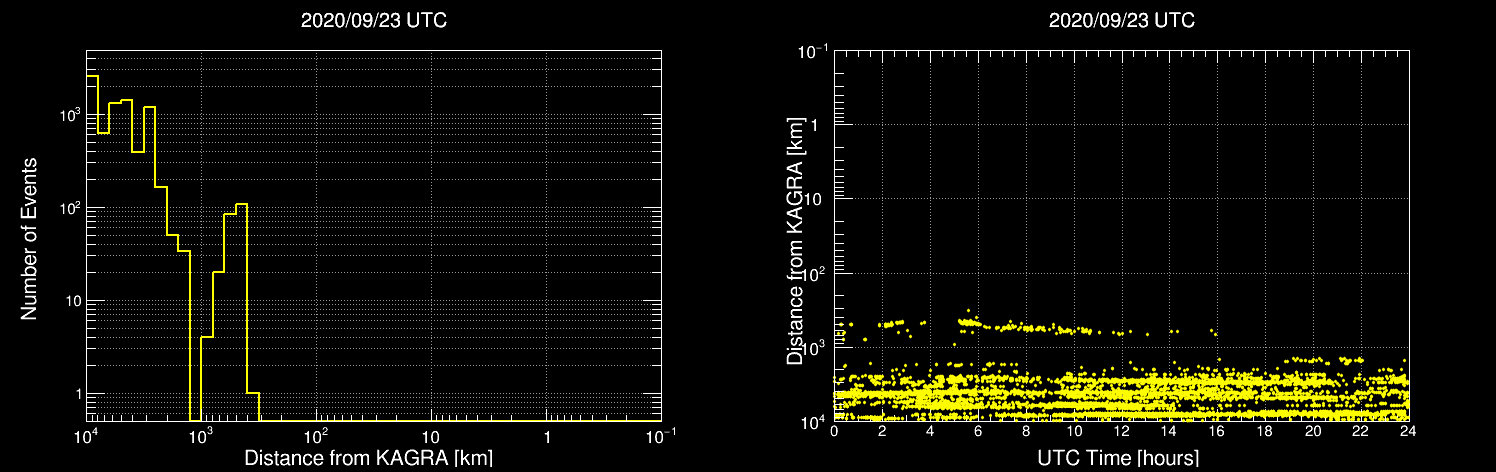Viewport: 1496px width, 472px height.
Task: Click the 18 hour tick on UTC Time axis
Action: coord(1265,433)
